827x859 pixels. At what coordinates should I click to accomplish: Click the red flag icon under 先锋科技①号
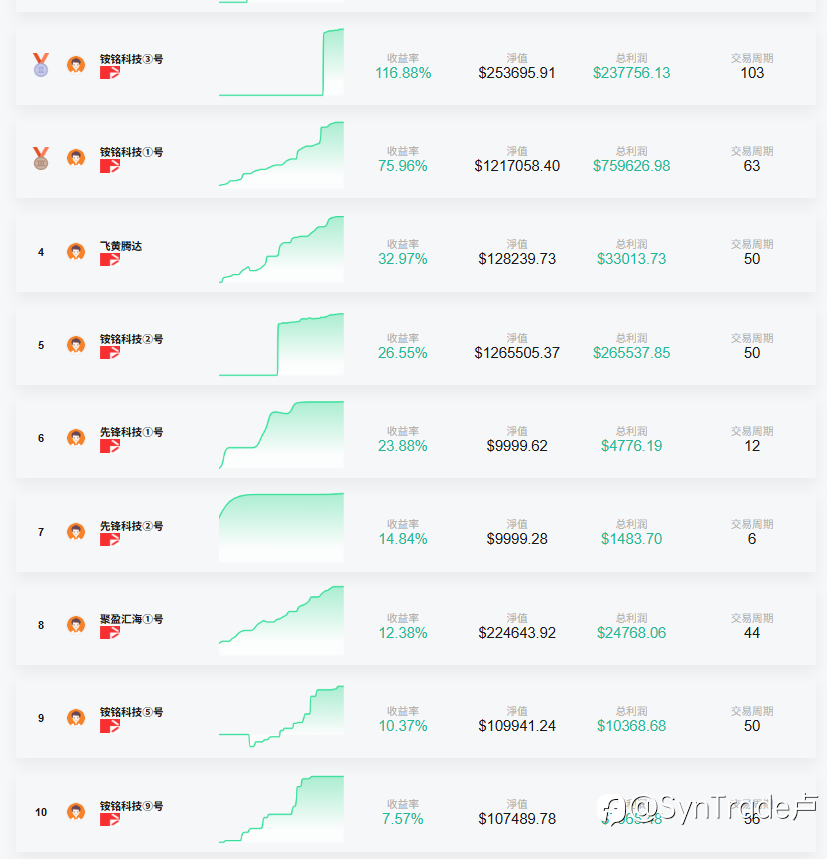click(x=110, y=446)
